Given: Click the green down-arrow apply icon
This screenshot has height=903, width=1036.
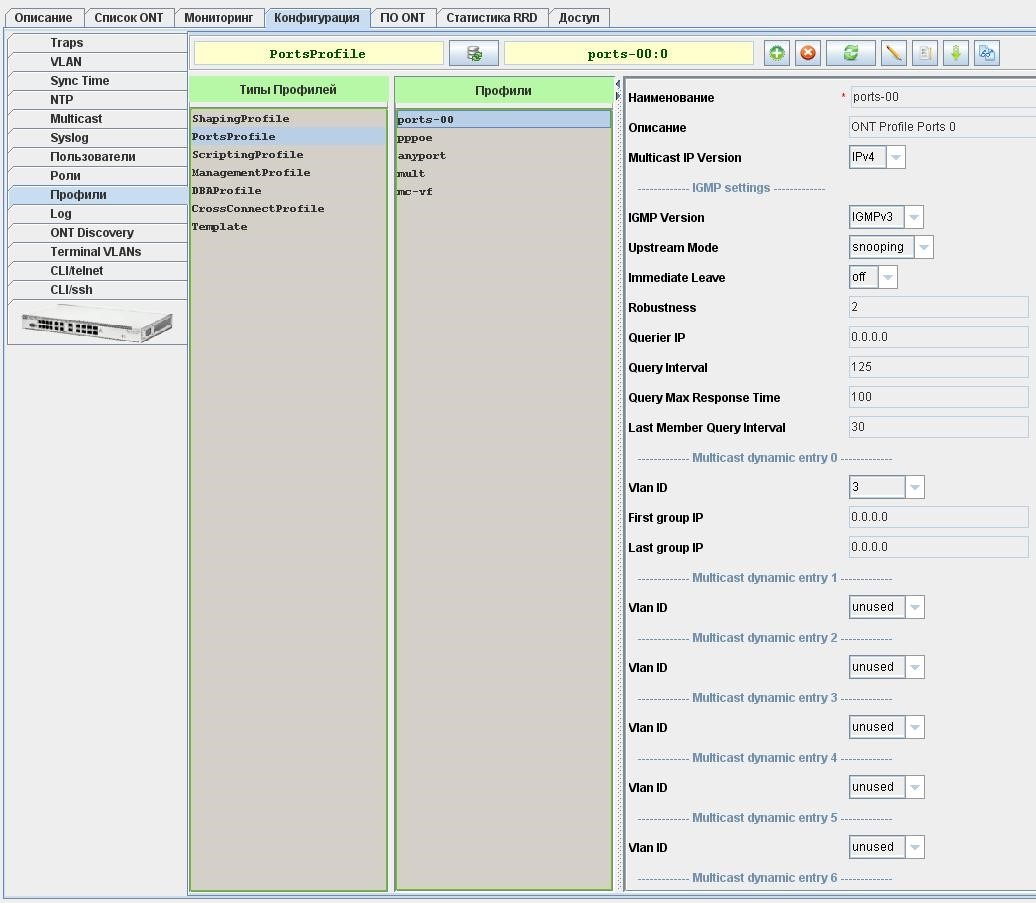Looking at the screenshot, I should tap(956, 54).
